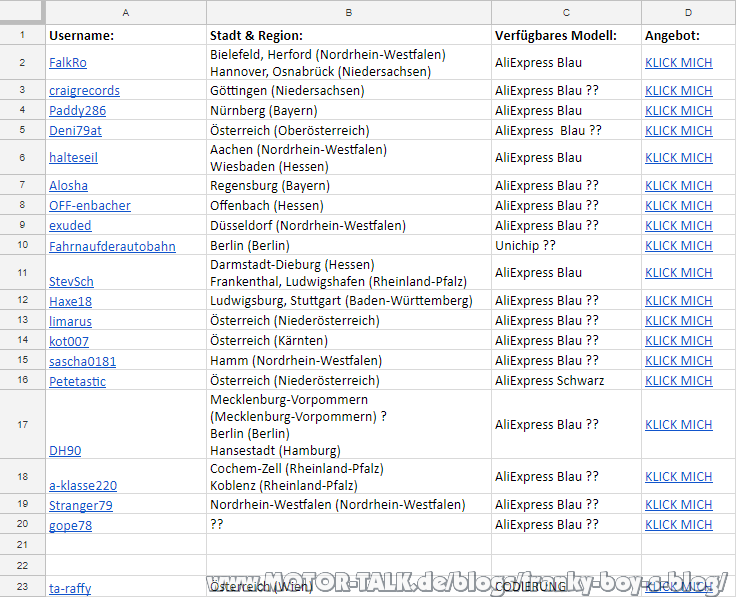Open the gope78 username link

(70, 526)
